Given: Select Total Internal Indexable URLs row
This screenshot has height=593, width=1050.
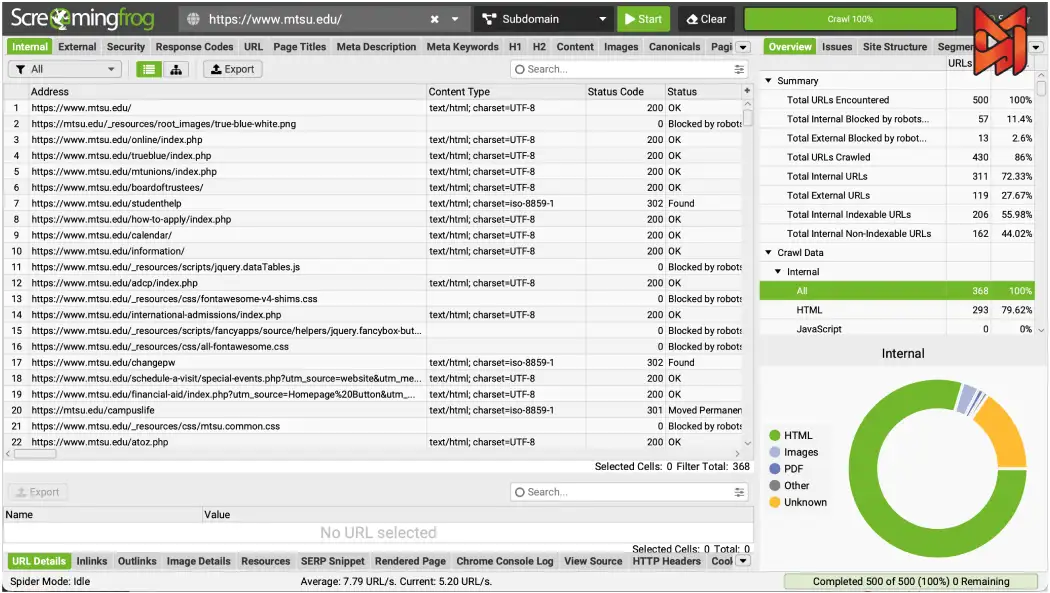Looking at the screenshot, I should (x=897, y=215).
